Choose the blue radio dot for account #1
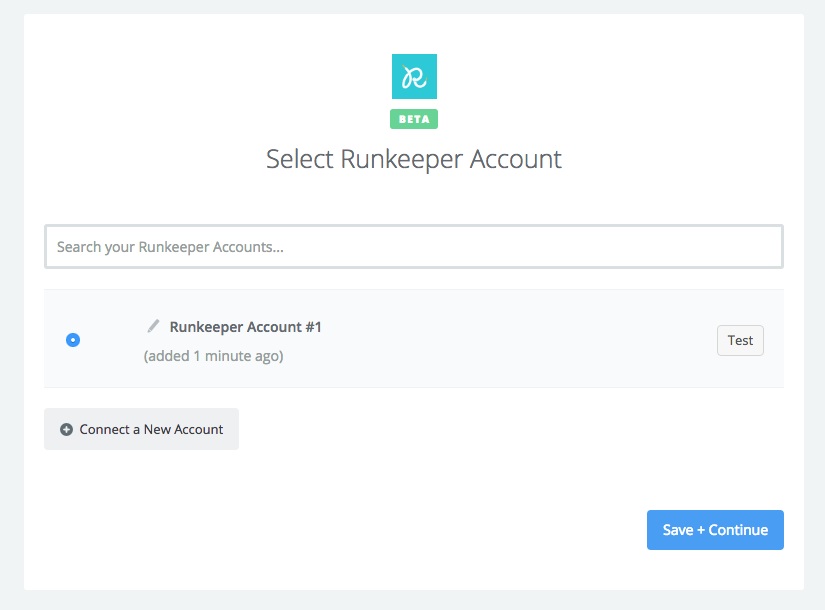The image size is (825, 610). 73,340
